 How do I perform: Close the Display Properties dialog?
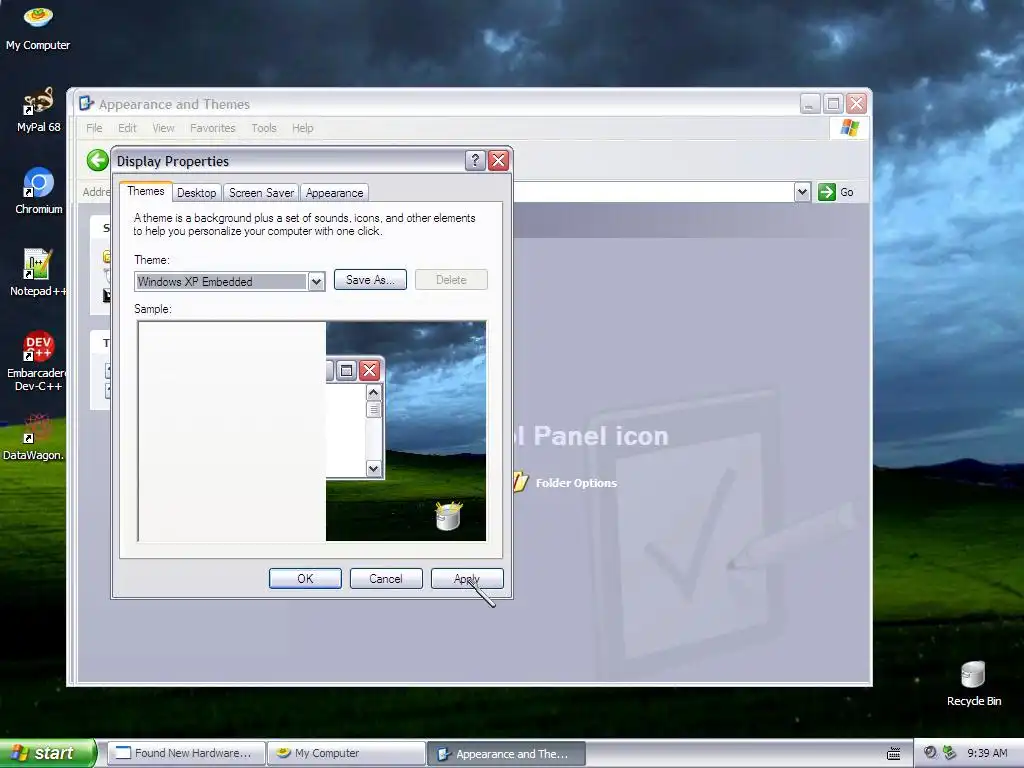click(x=498, y=161)
